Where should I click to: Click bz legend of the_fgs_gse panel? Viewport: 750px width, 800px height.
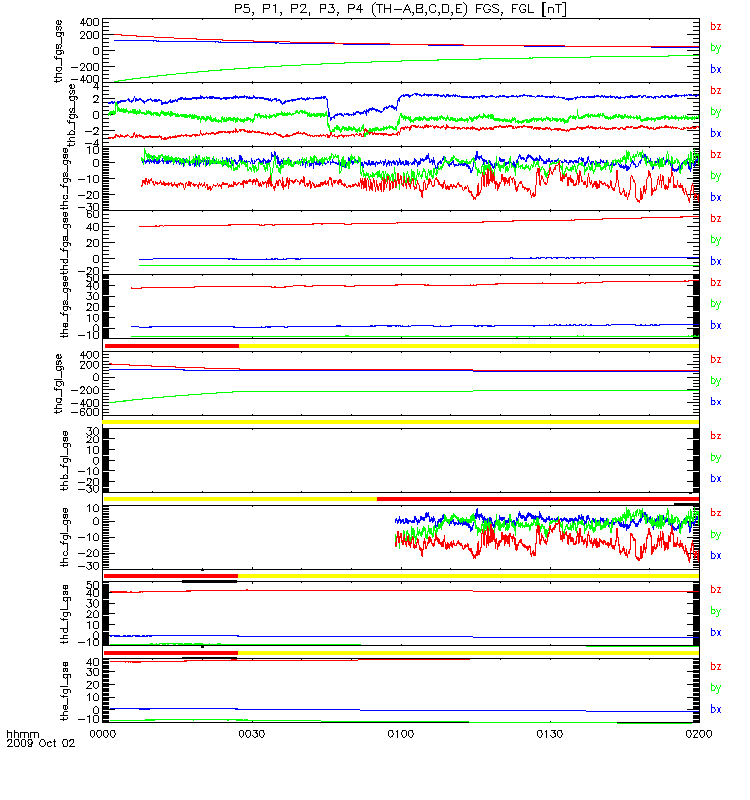pos(716,283)
